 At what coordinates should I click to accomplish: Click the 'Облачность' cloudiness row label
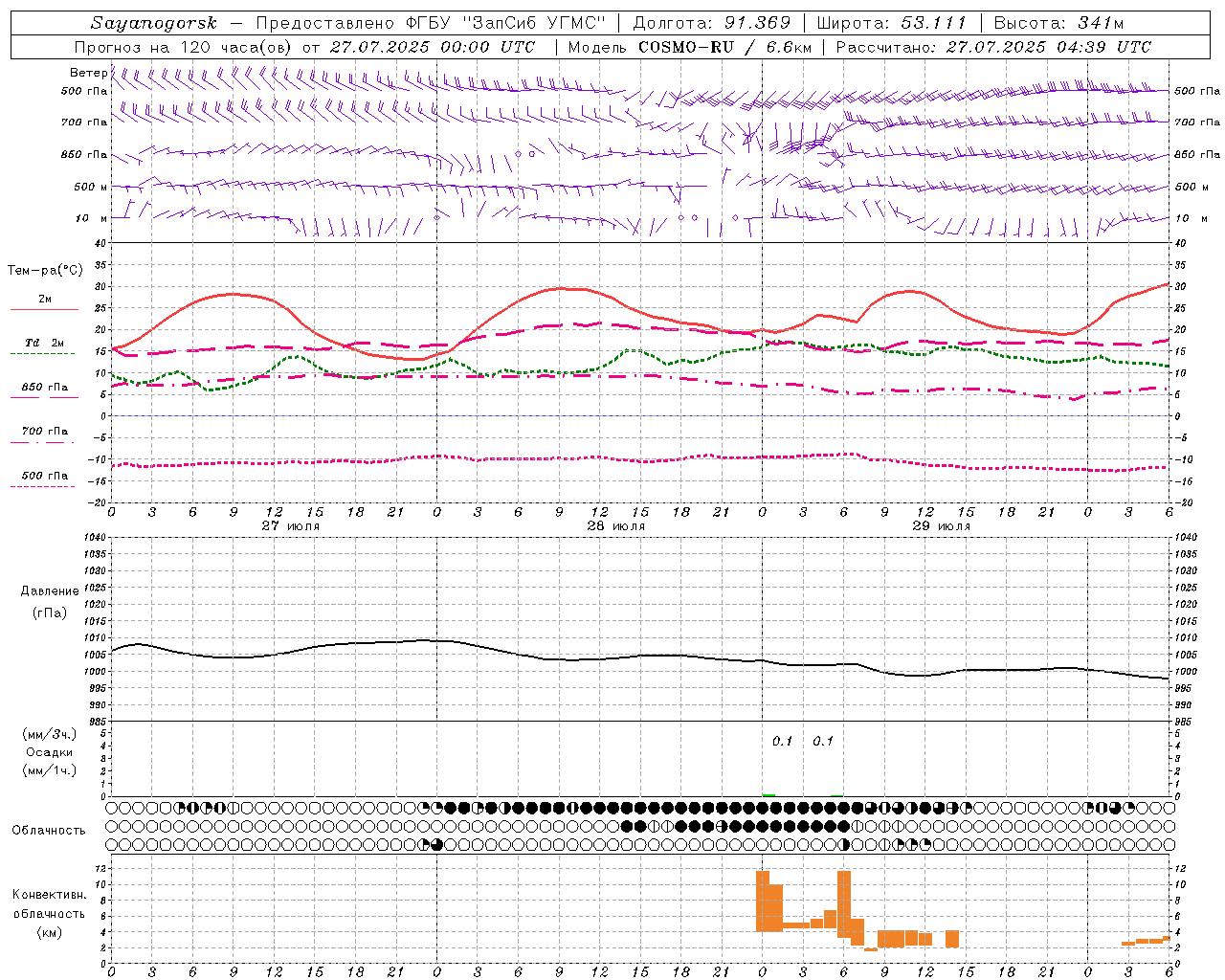coord(49,830)
